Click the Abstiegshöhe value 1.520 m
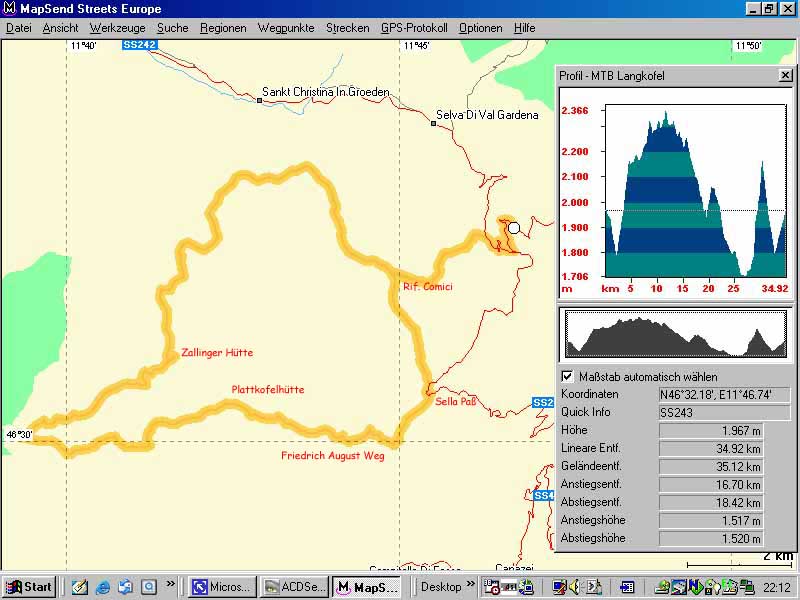The image size is (800, 600). pos(711,538)
